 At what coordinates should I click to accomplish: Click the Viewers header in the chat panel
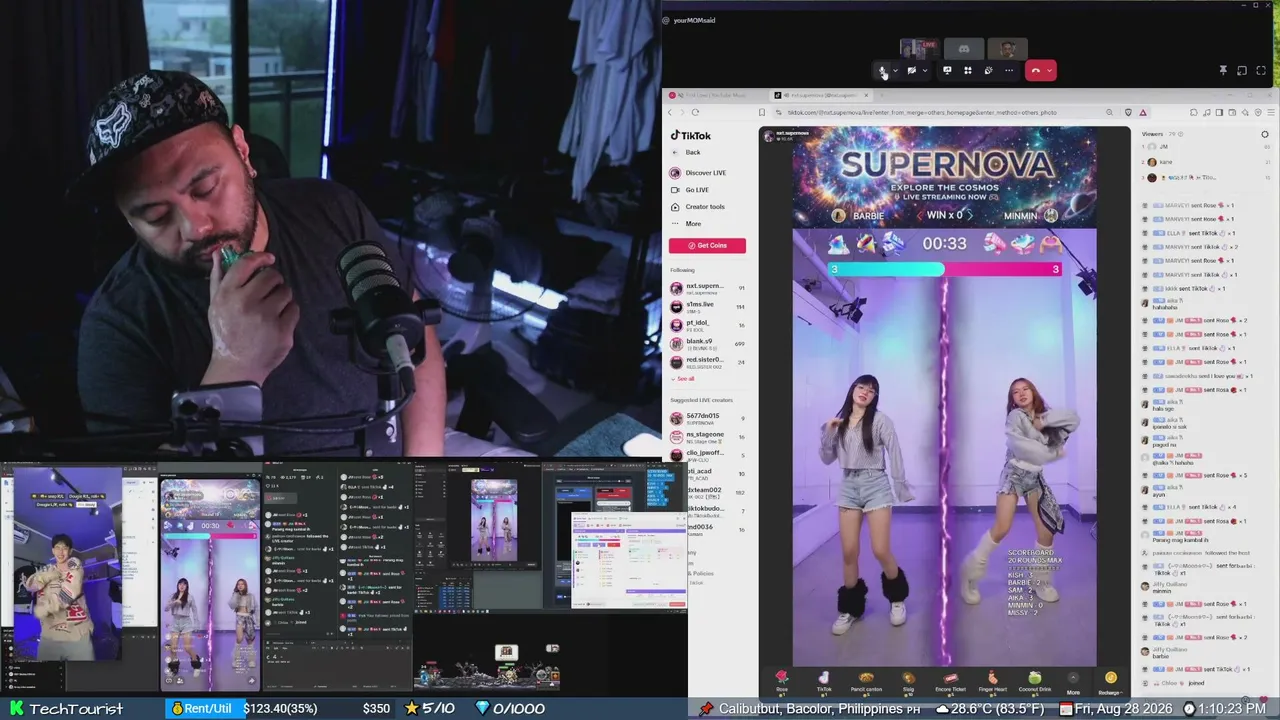pyautogui.click(x=1152, y=133)
